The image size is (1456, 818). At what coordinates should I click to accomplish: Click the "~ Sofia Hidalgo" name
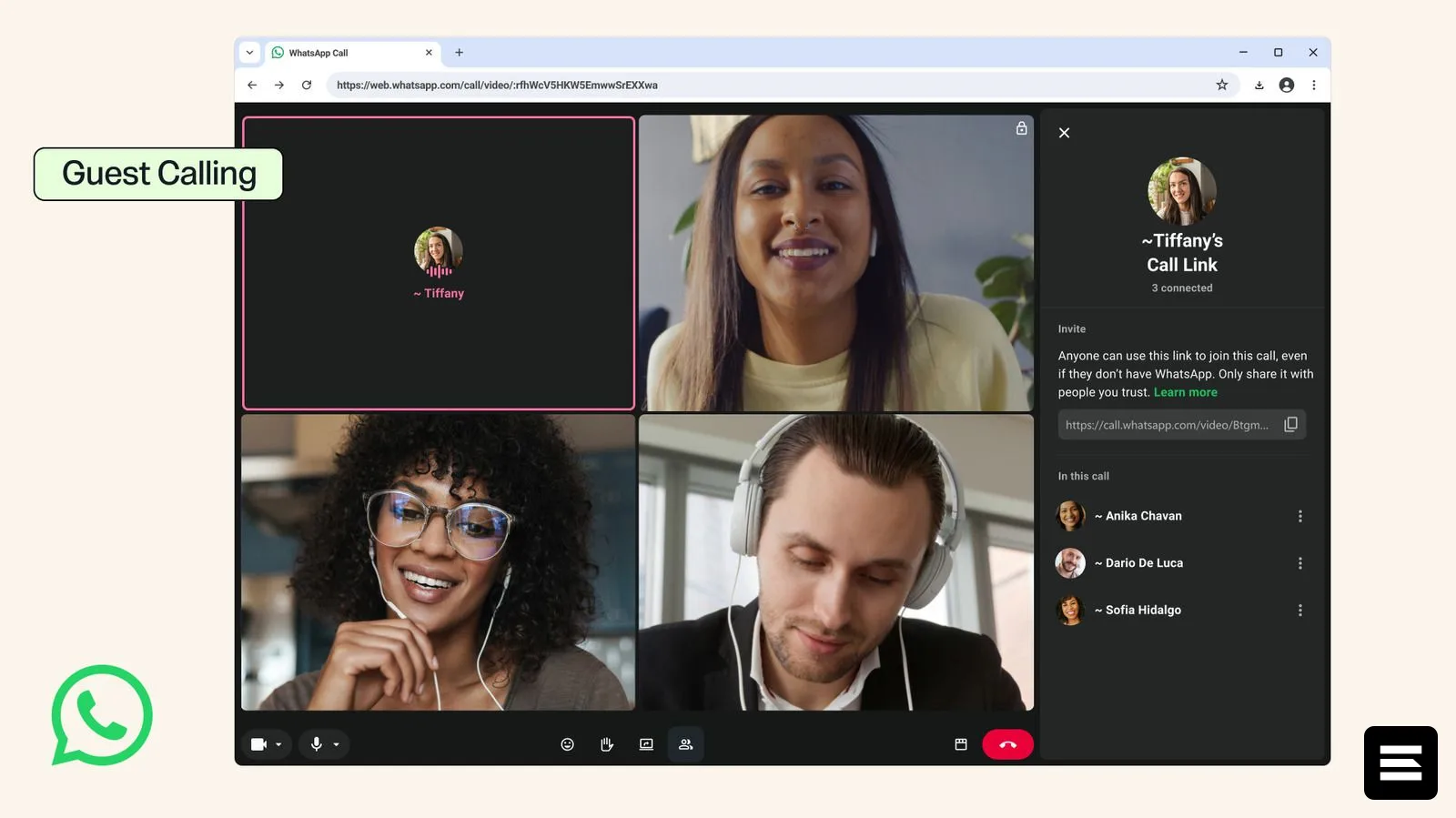click(x=1138, y=611)
